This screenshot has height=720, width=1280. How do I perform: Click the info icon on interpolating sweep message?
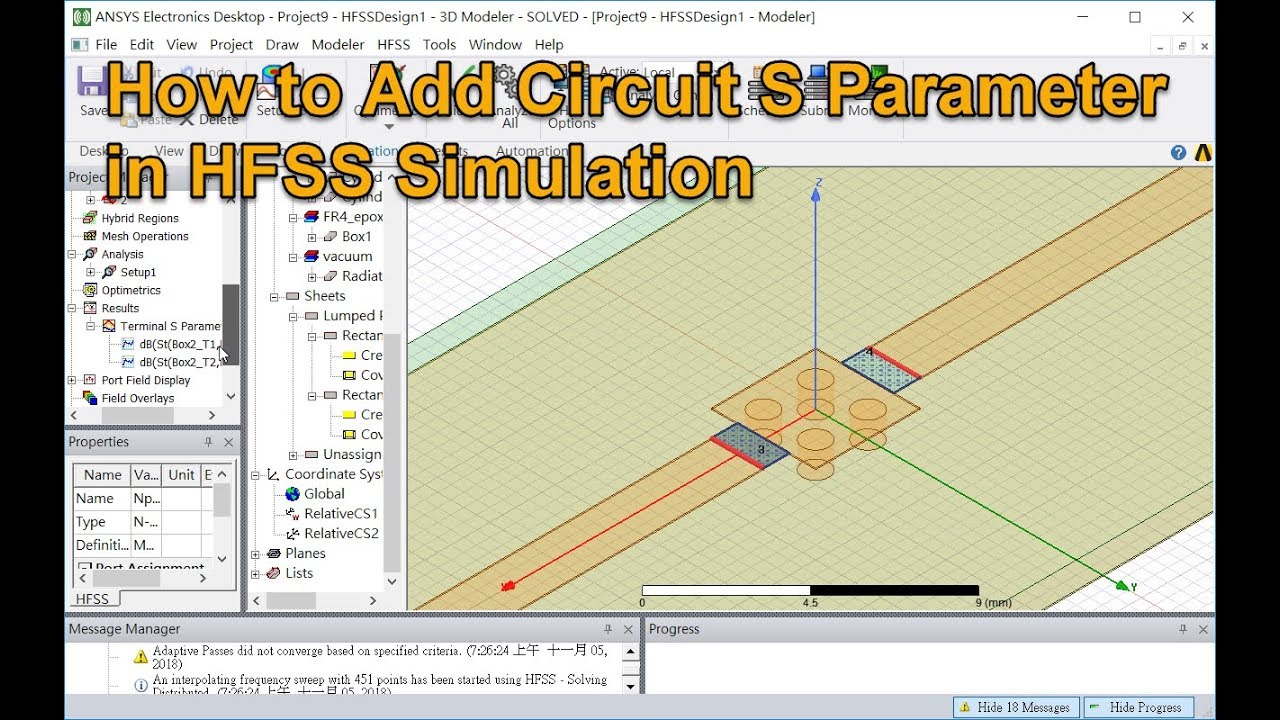point(141,686)
